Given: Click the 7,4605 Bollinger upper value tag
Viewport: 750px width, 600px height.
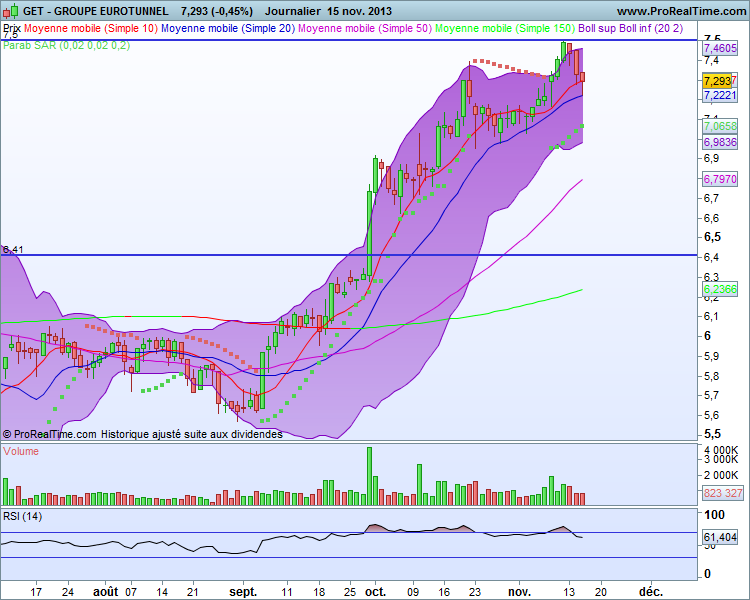Looking at the screenshot, I should click(720, 48).
